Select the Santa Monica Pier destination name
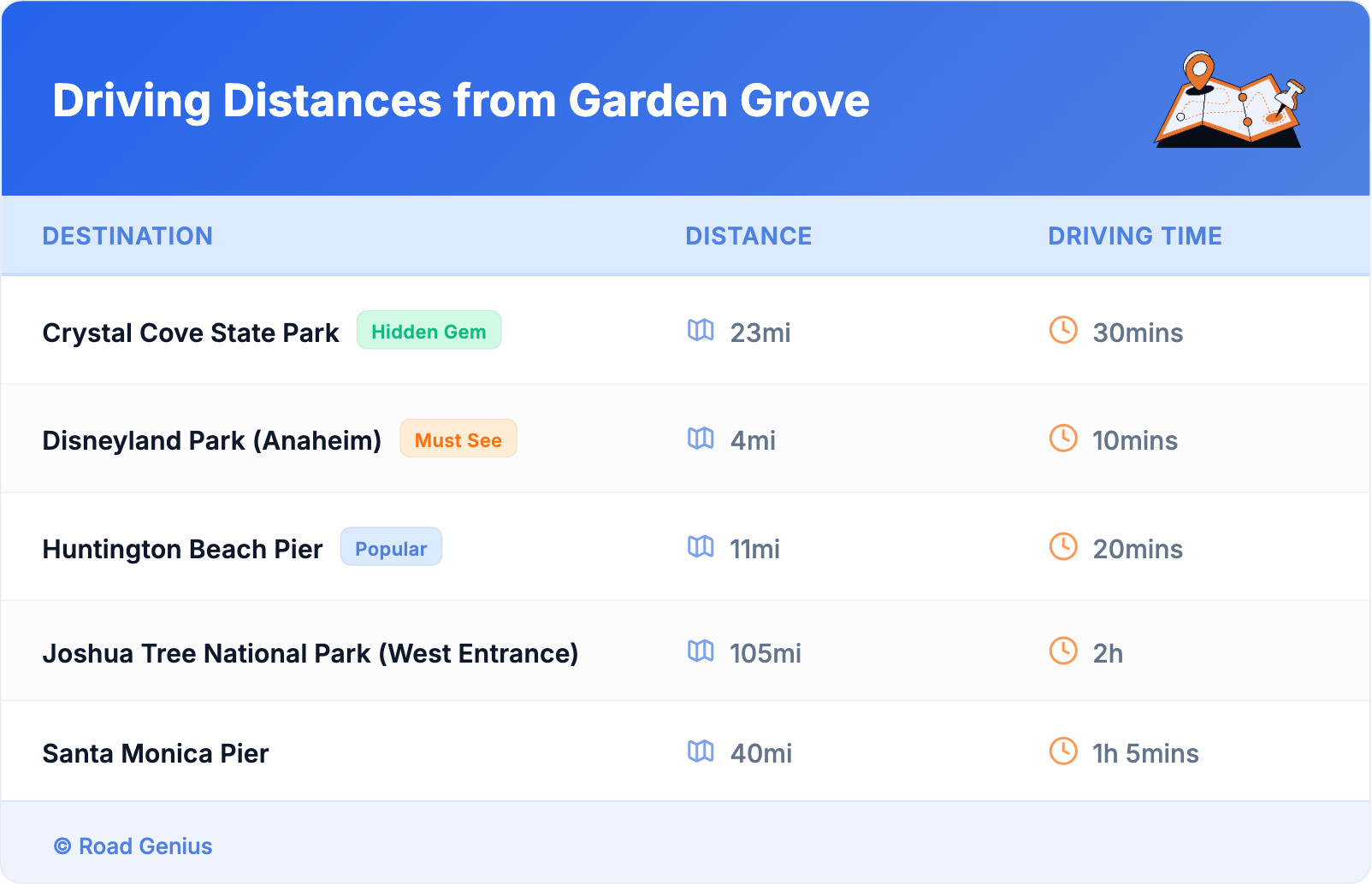The height and width of the screenshot is (884, 1372). pyautogui.click(x=156, y=753)
